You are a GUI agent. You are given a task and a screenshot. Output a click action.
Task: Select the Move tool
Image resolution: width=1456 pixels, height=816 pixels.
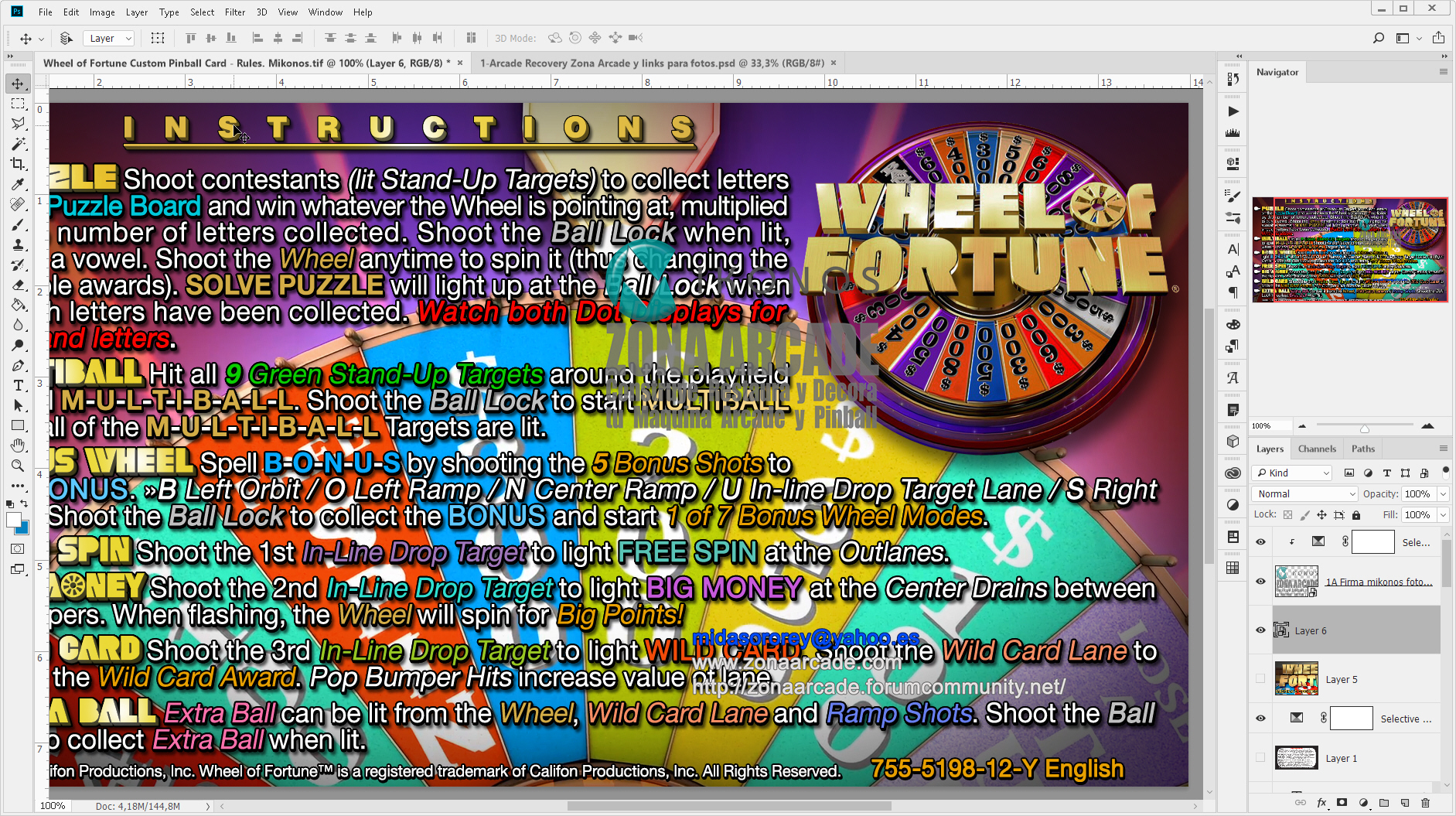click(19, 84)
